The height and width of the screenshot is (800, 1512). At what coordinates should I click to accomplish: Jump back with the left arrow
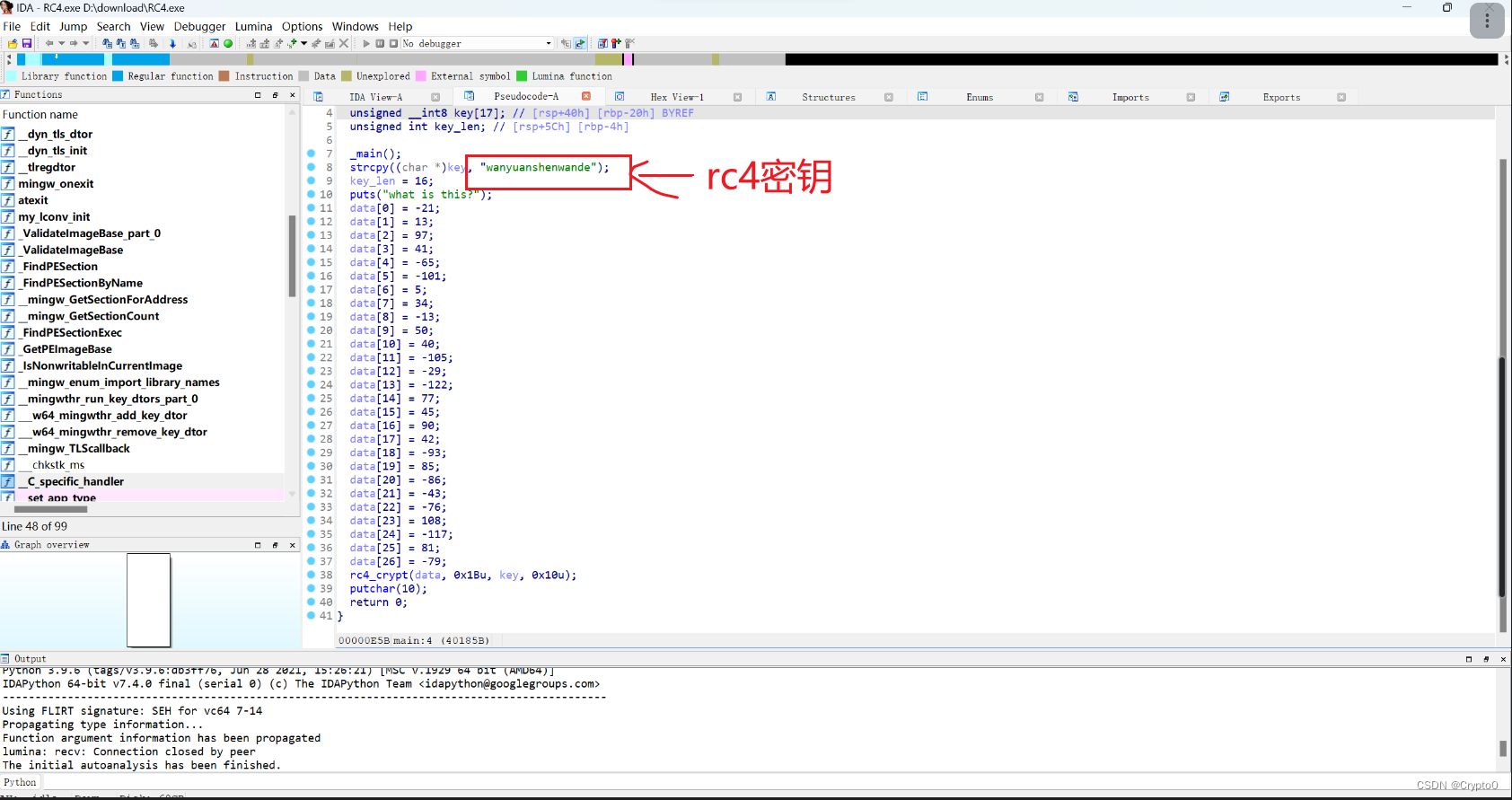coord(49,43)
